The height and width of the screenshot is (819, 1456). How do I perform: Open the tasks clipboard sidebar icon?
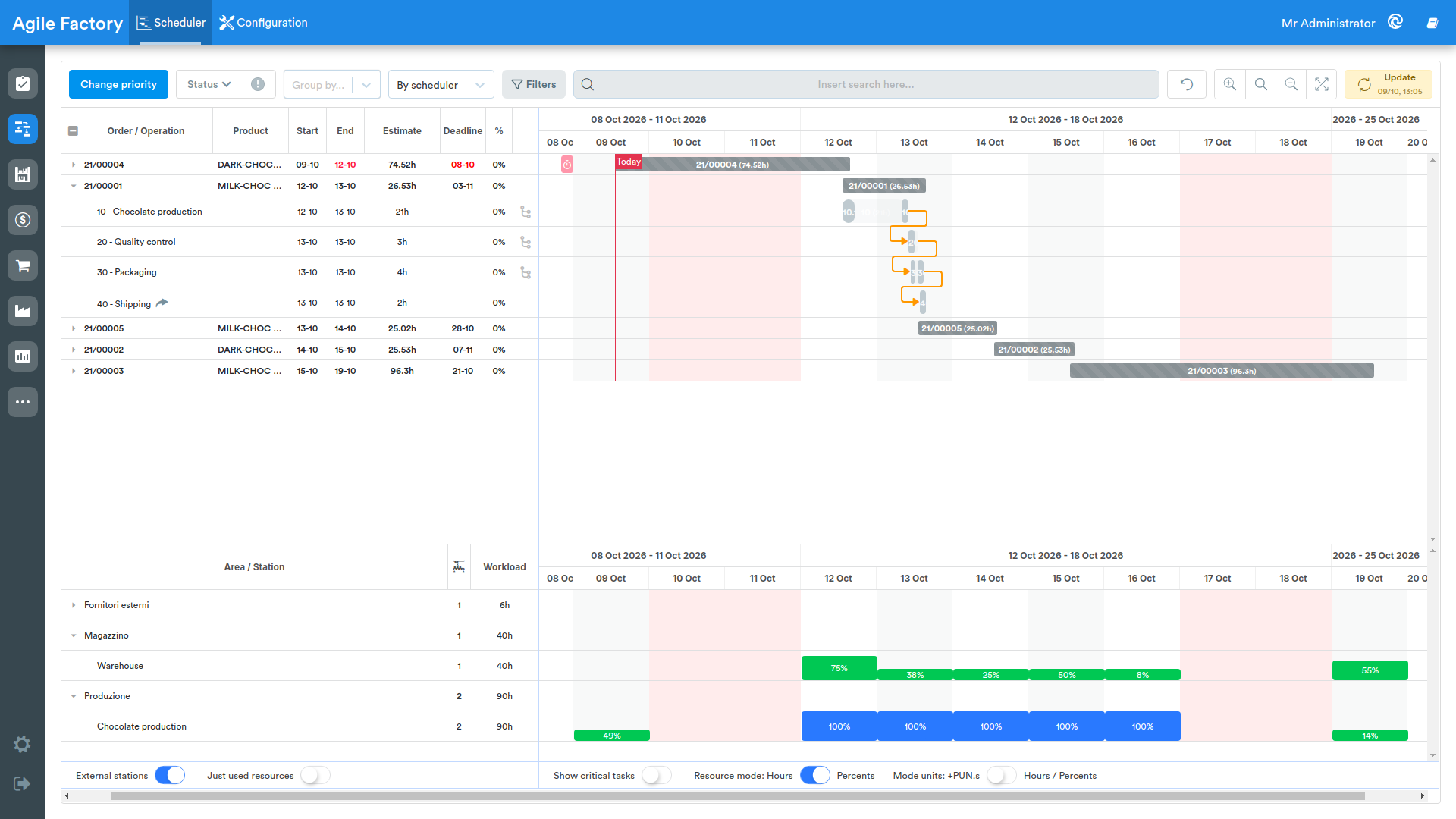coord(23,83)
